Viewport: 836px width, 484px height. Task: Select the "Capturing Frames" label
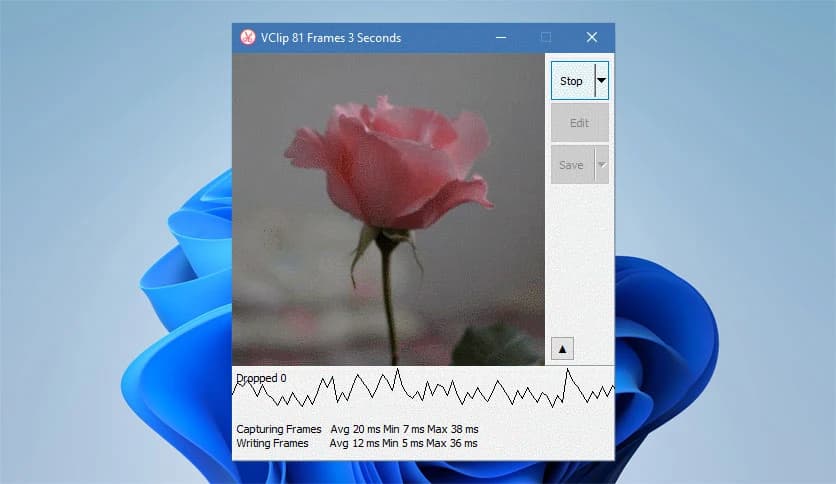[x=279, y=429]
